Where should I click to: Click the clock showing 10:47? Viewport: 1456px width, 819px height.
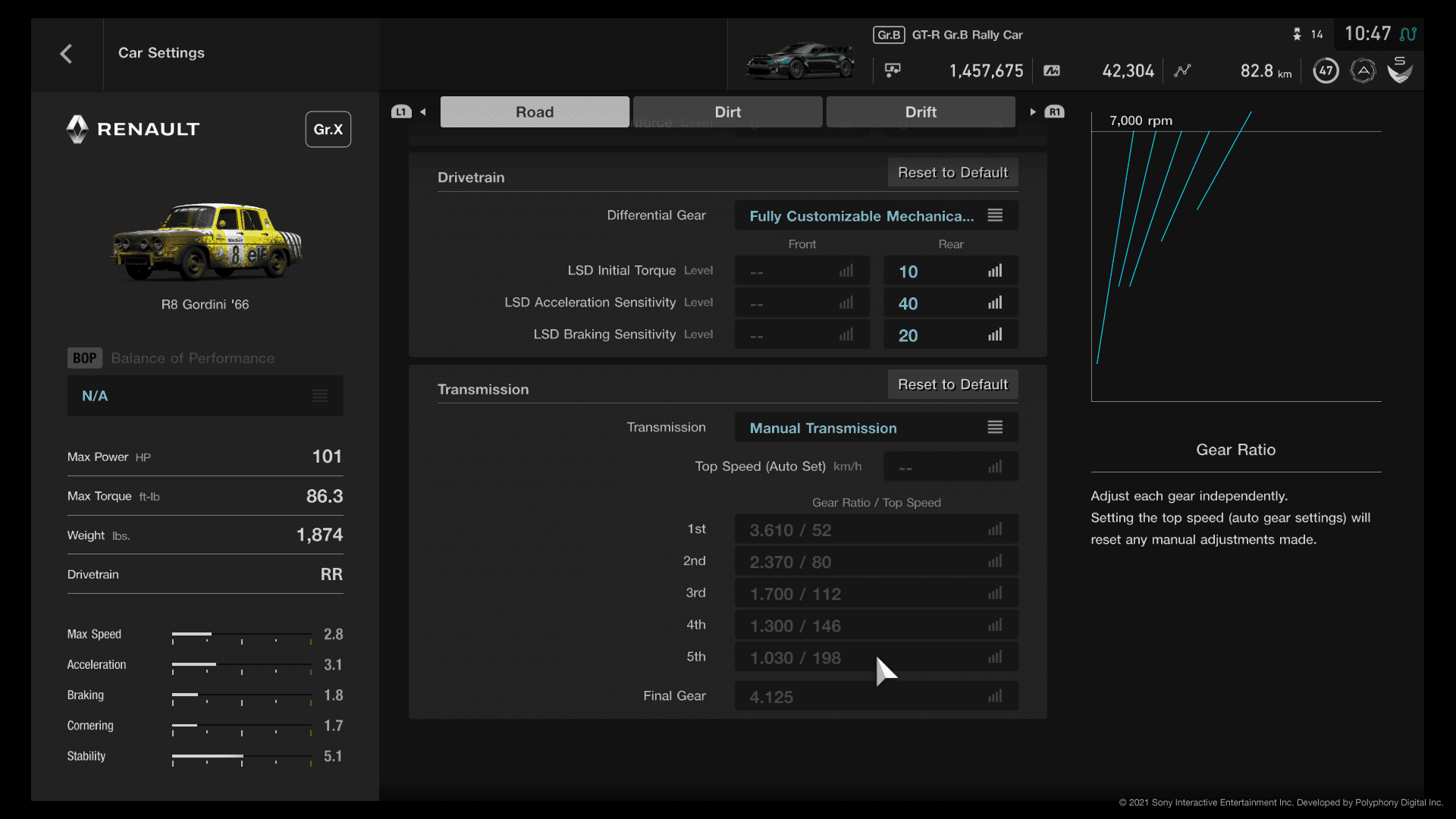(x=1368, y=33)
